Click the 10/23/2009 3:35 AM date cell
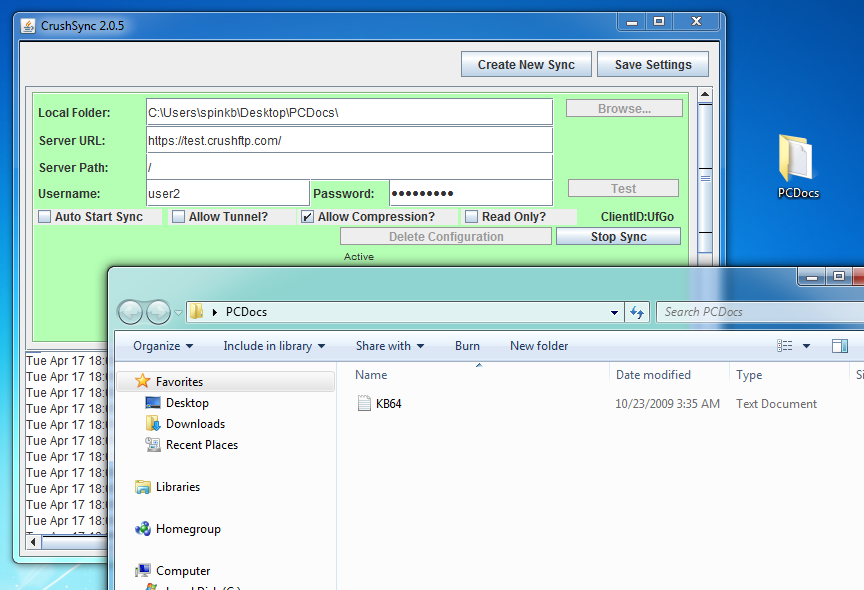 [x=667, y=404]
